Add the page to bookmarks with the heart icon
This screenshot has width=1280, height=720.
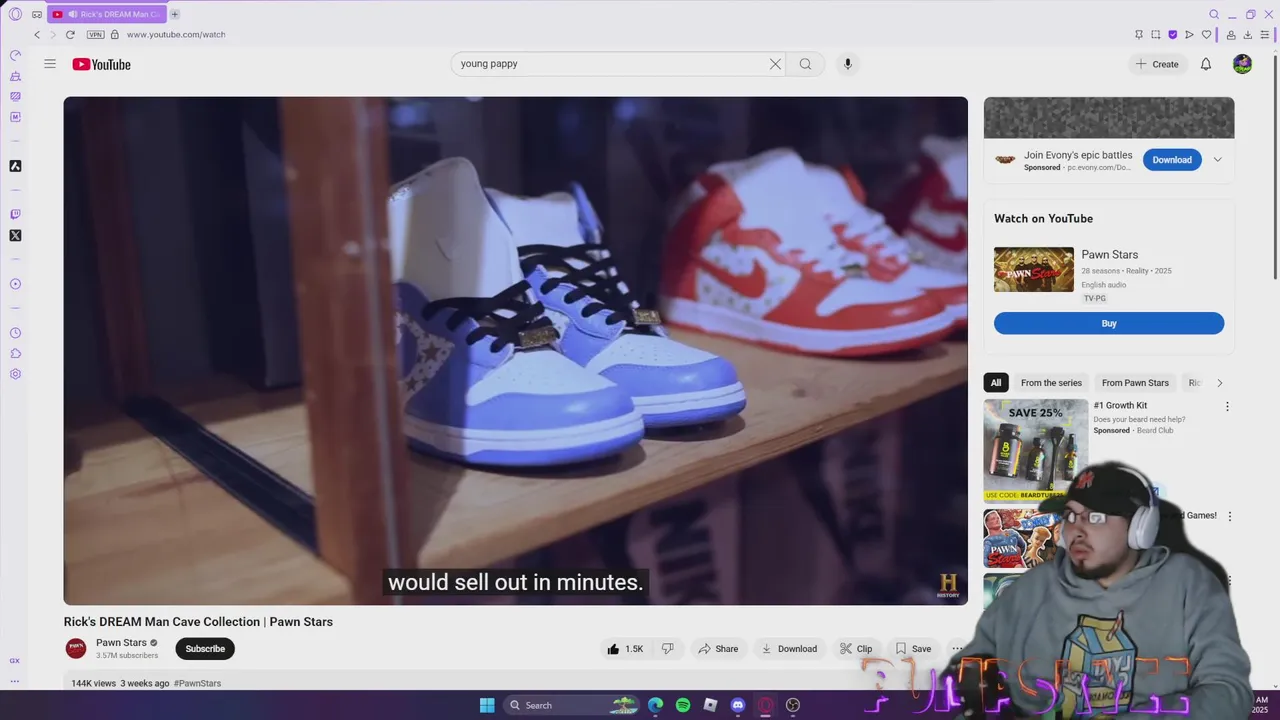coord(1206,34)
